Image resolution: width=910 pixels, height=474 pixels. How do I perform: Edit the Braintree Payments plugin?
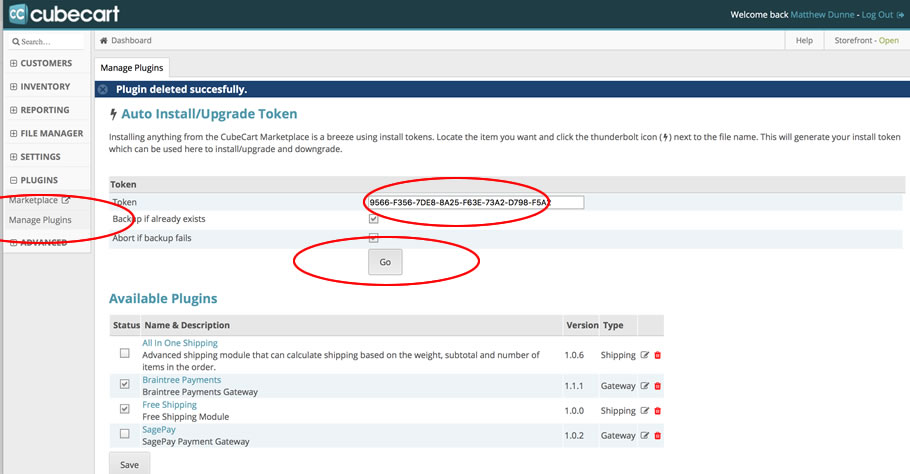(644, 386)
